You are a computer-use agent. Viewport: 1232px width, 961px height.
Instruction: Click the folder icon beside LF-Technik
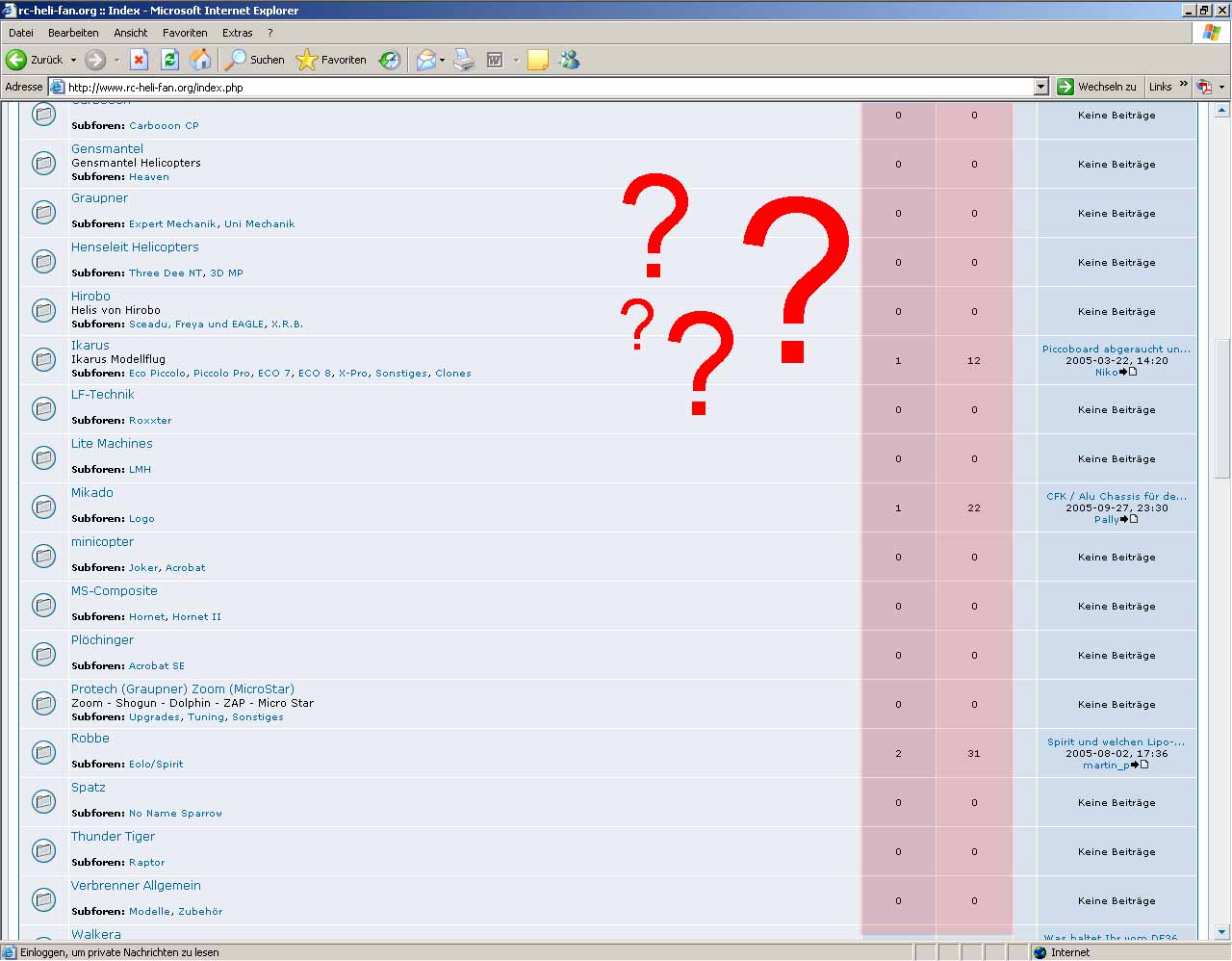44,408
